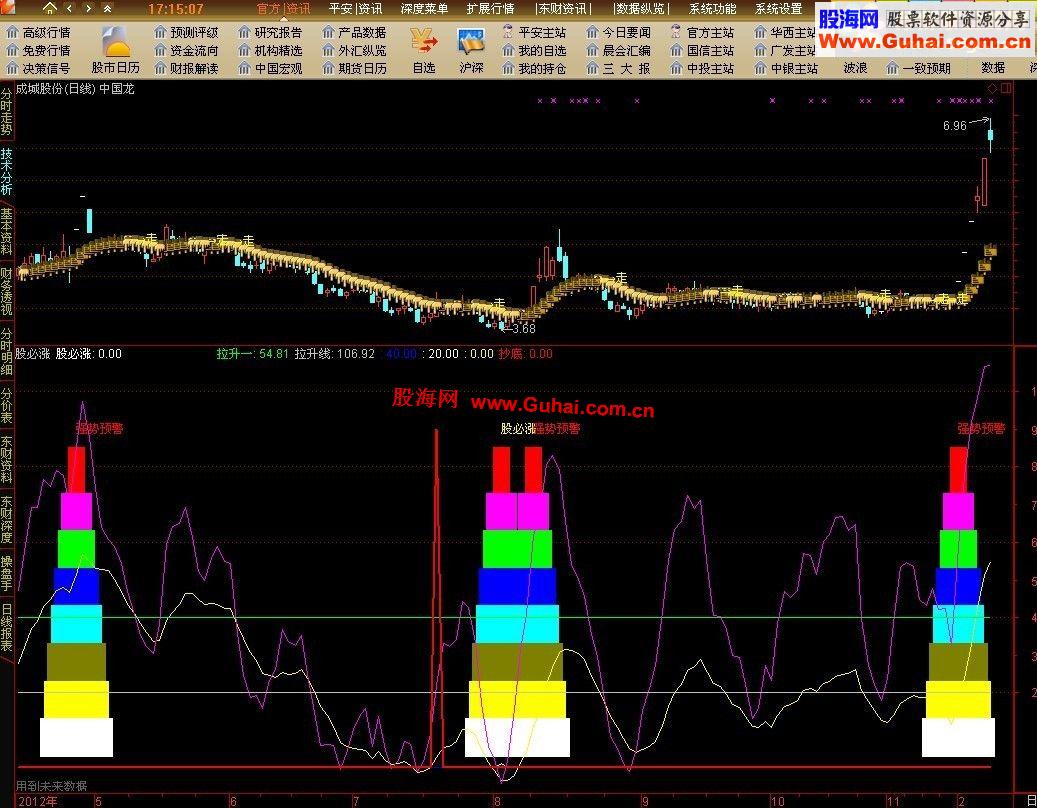
Task: Click the home icon in the title bar
Action: [50, 9]
